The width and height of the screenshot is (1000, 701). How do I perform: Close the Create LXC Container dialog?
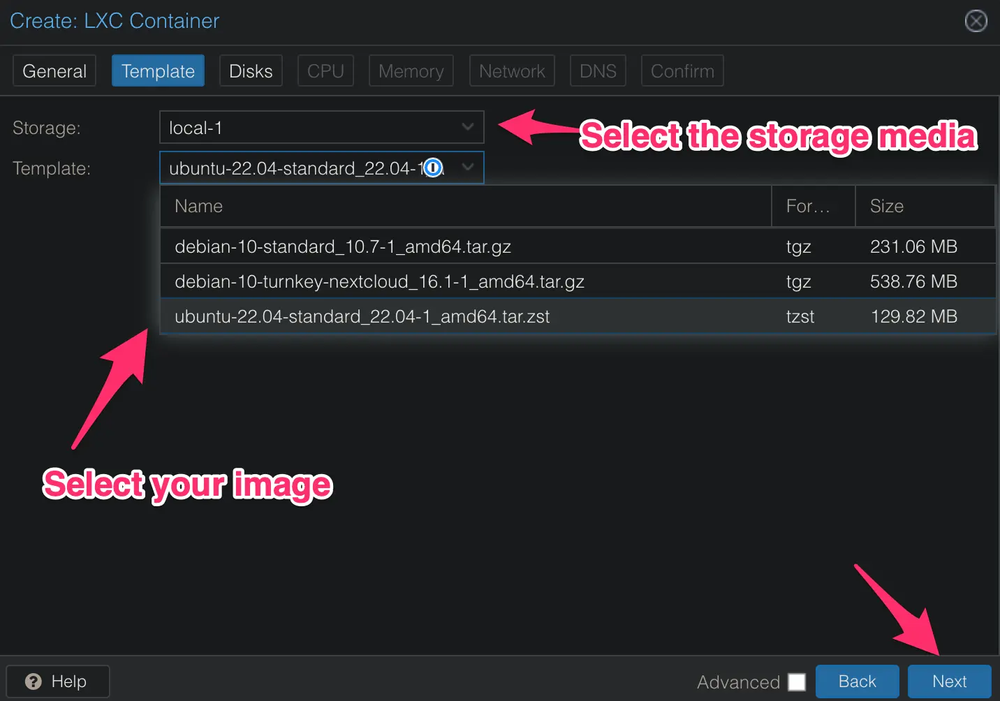[976, 21]
